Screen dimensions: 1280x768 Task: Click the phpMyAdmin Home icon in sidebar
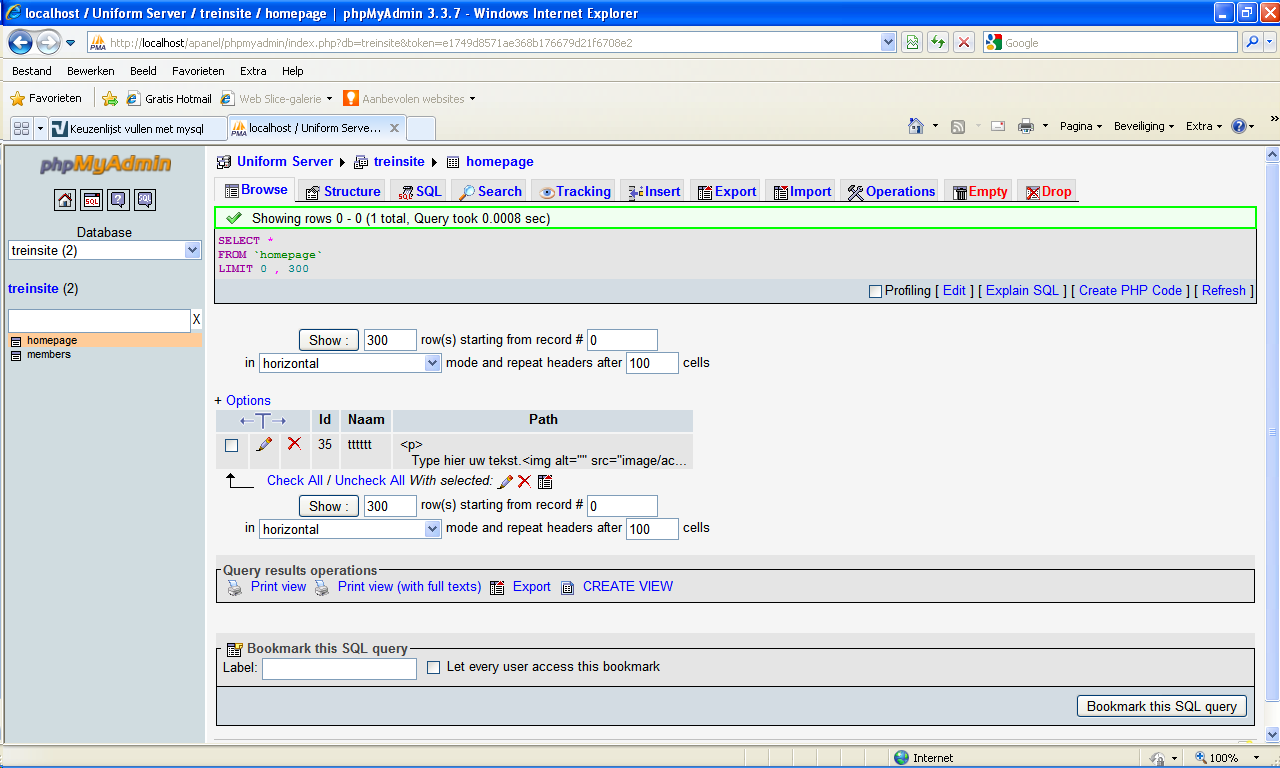(65, 200)
